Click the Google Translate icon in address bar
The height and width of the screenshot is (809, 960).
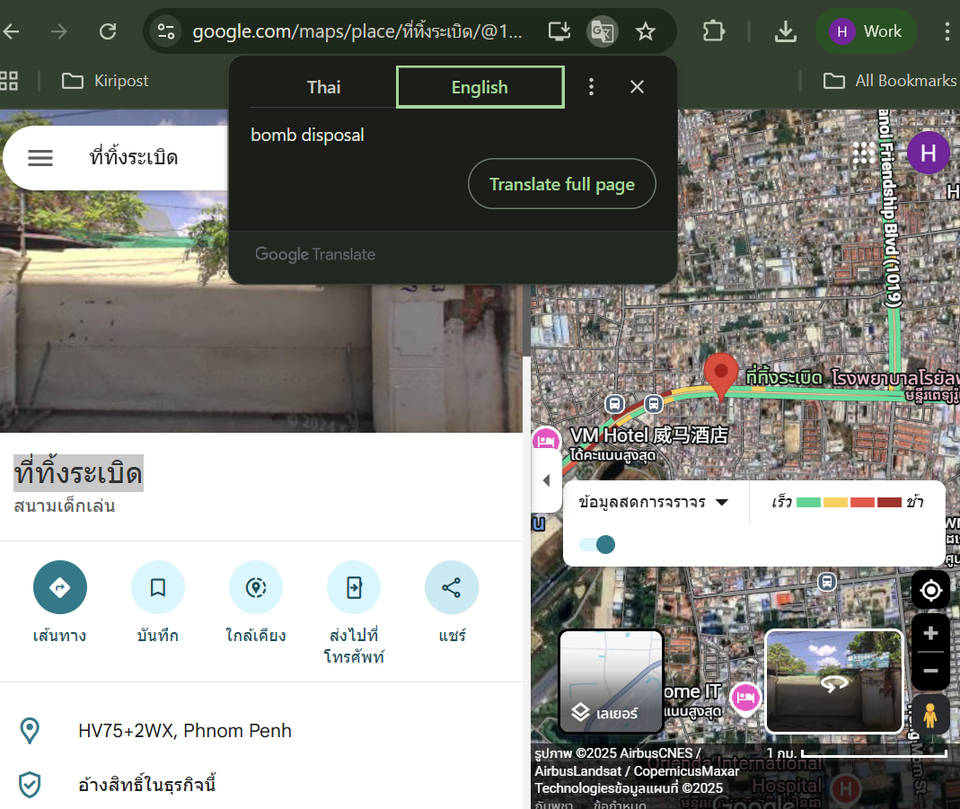(x=601, y=32)
